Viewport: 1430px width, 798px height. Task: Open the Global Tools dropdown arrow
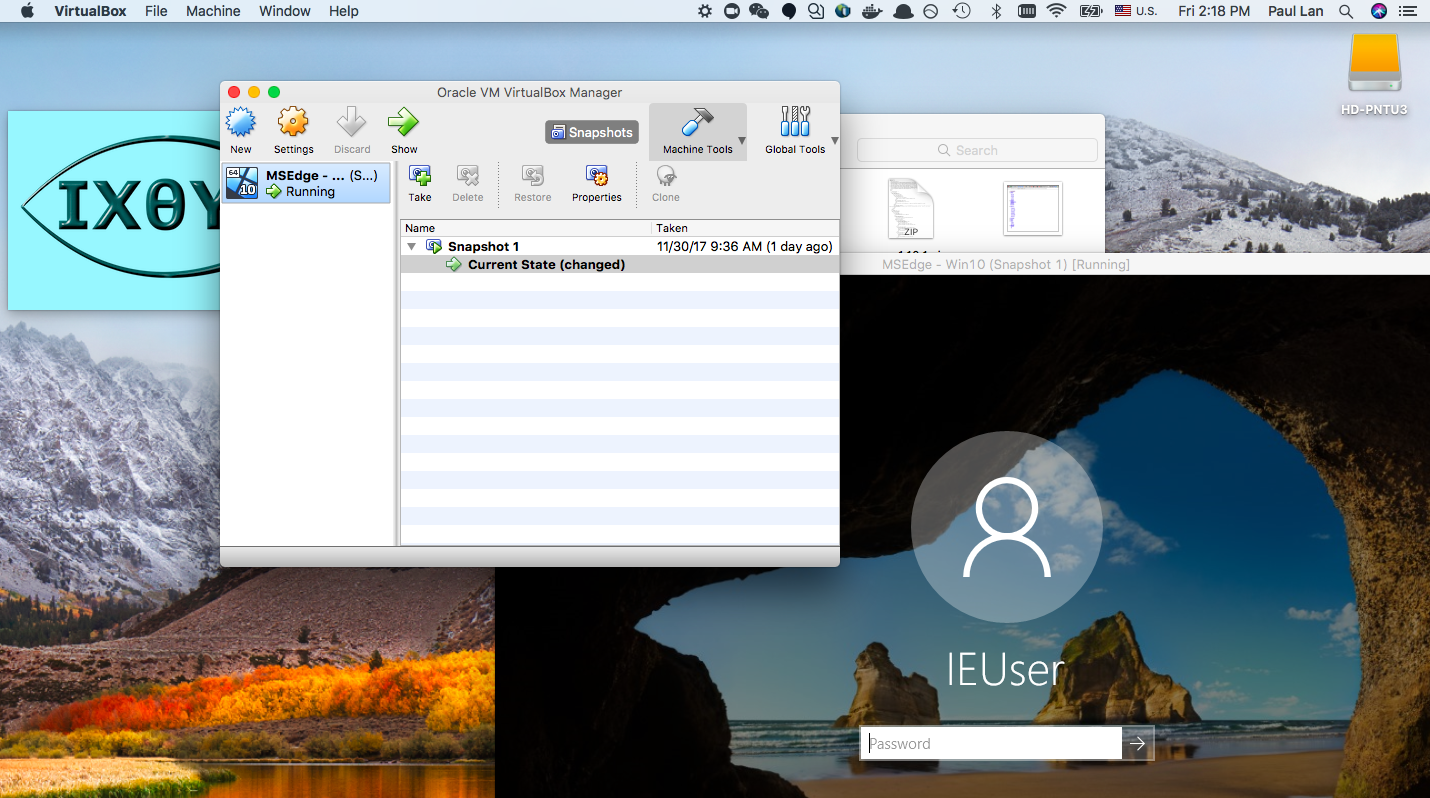point(835,141)
